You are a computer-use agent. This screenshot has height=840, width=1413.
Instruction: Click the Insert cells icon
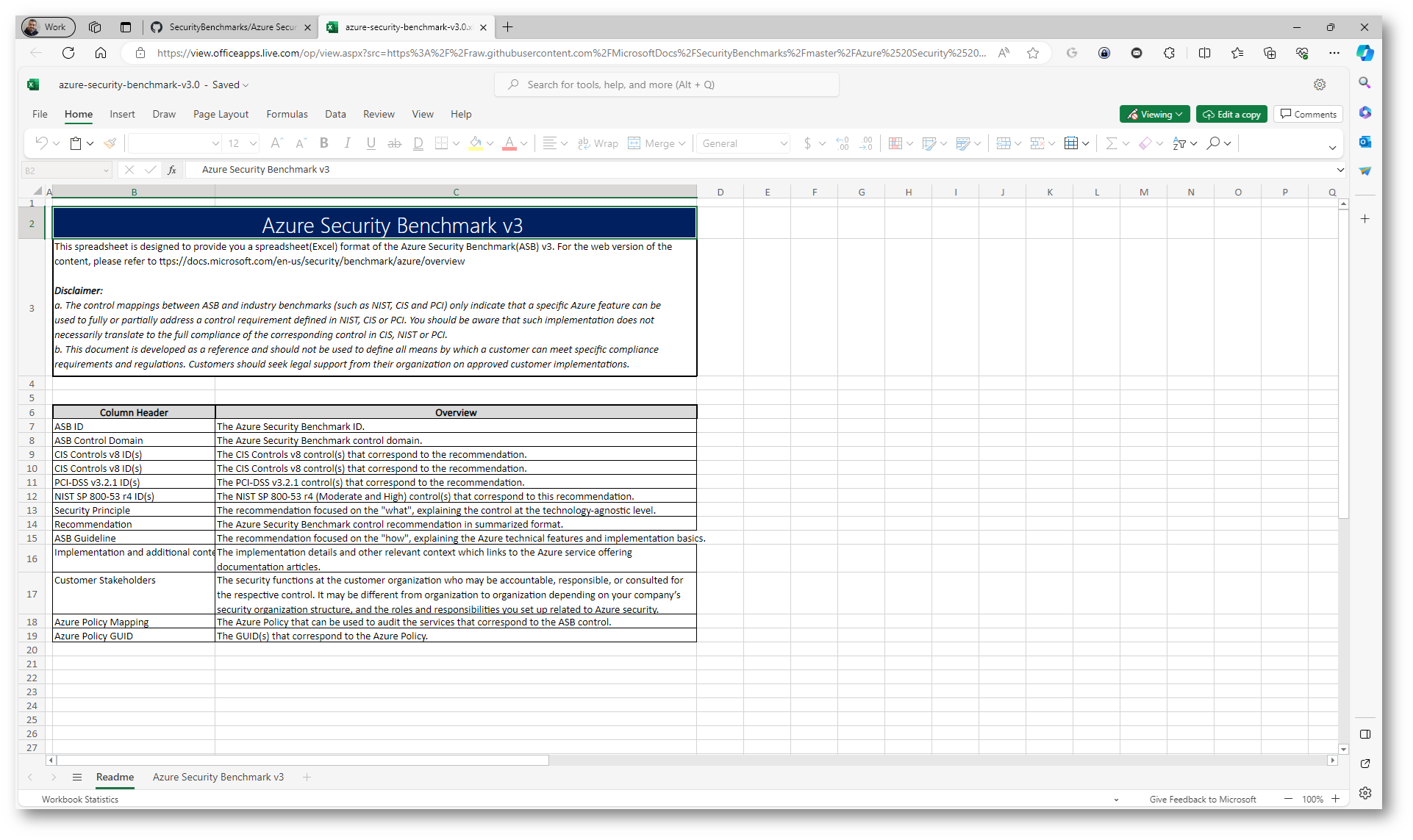(x=1004, y=143)
